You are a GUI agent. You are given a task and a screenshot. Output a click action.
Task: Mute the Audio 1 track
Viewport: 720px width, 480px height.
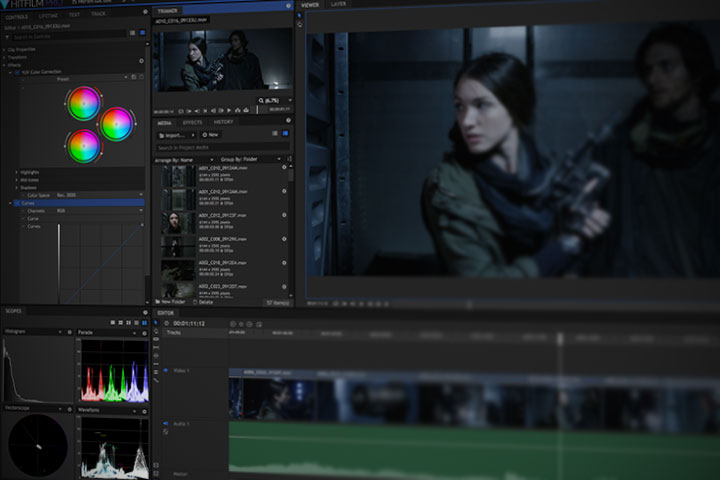166,424
